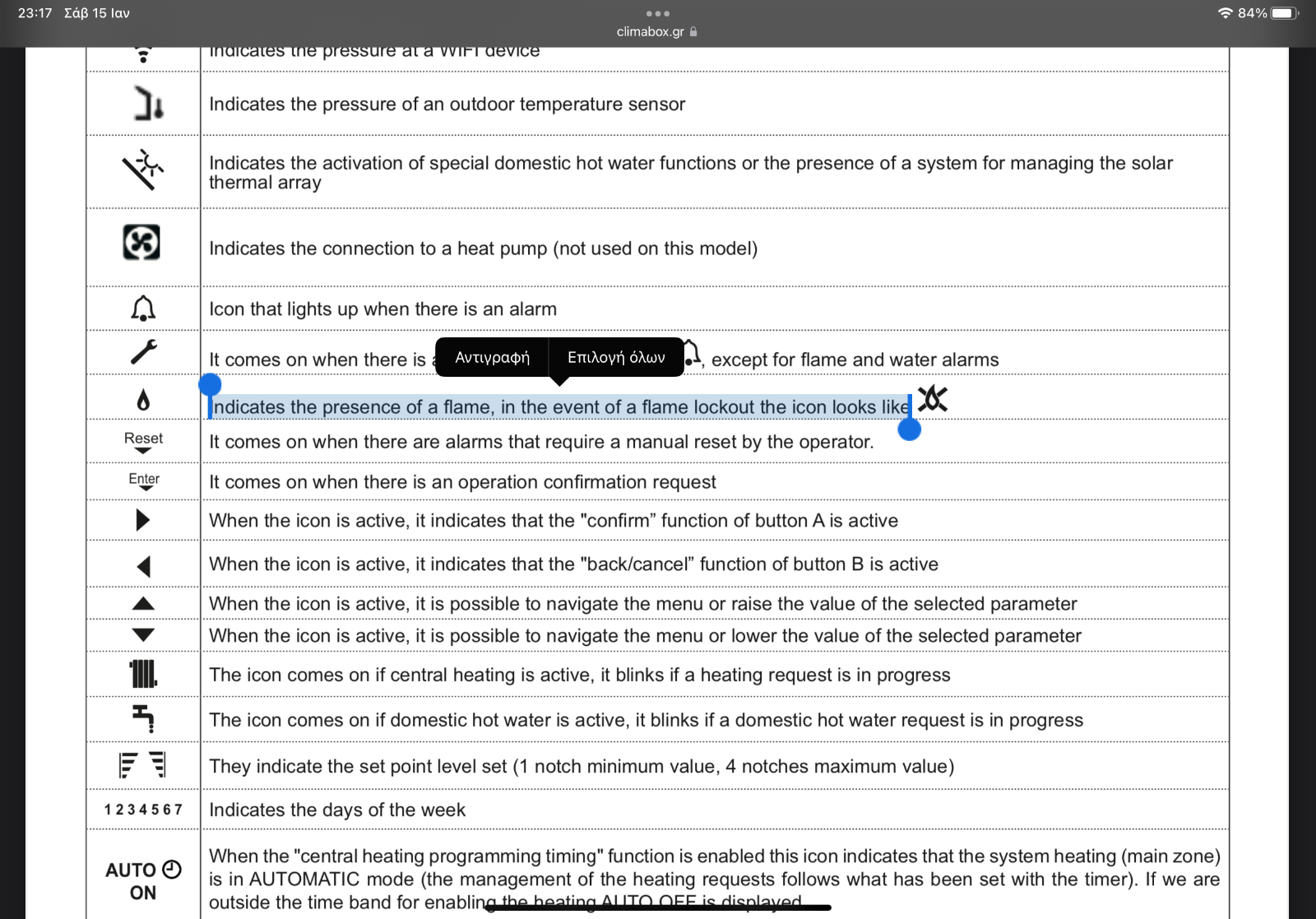Tap the 1234567 days icon

tap(143, 810)
